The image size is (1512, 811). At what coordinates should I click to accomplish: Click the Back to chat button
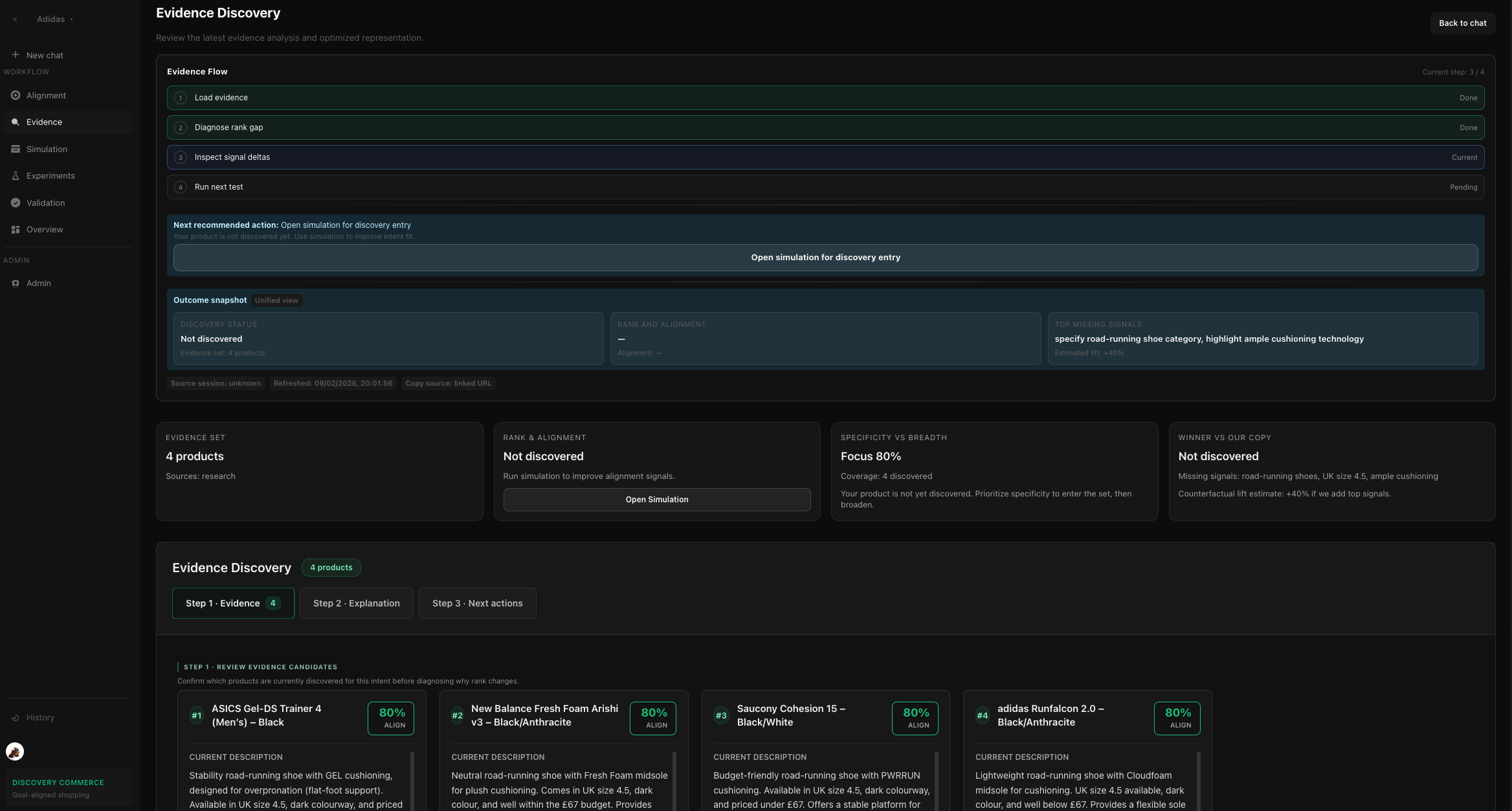click(x=1462, y=23)
